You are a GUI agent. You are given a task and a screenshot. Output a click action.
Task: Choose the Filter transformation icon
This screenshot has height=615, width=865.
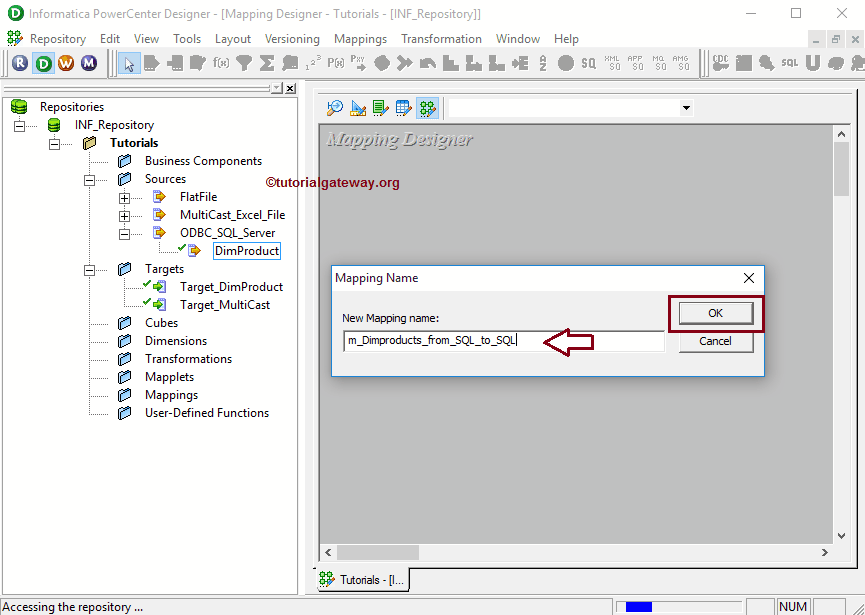243,62
